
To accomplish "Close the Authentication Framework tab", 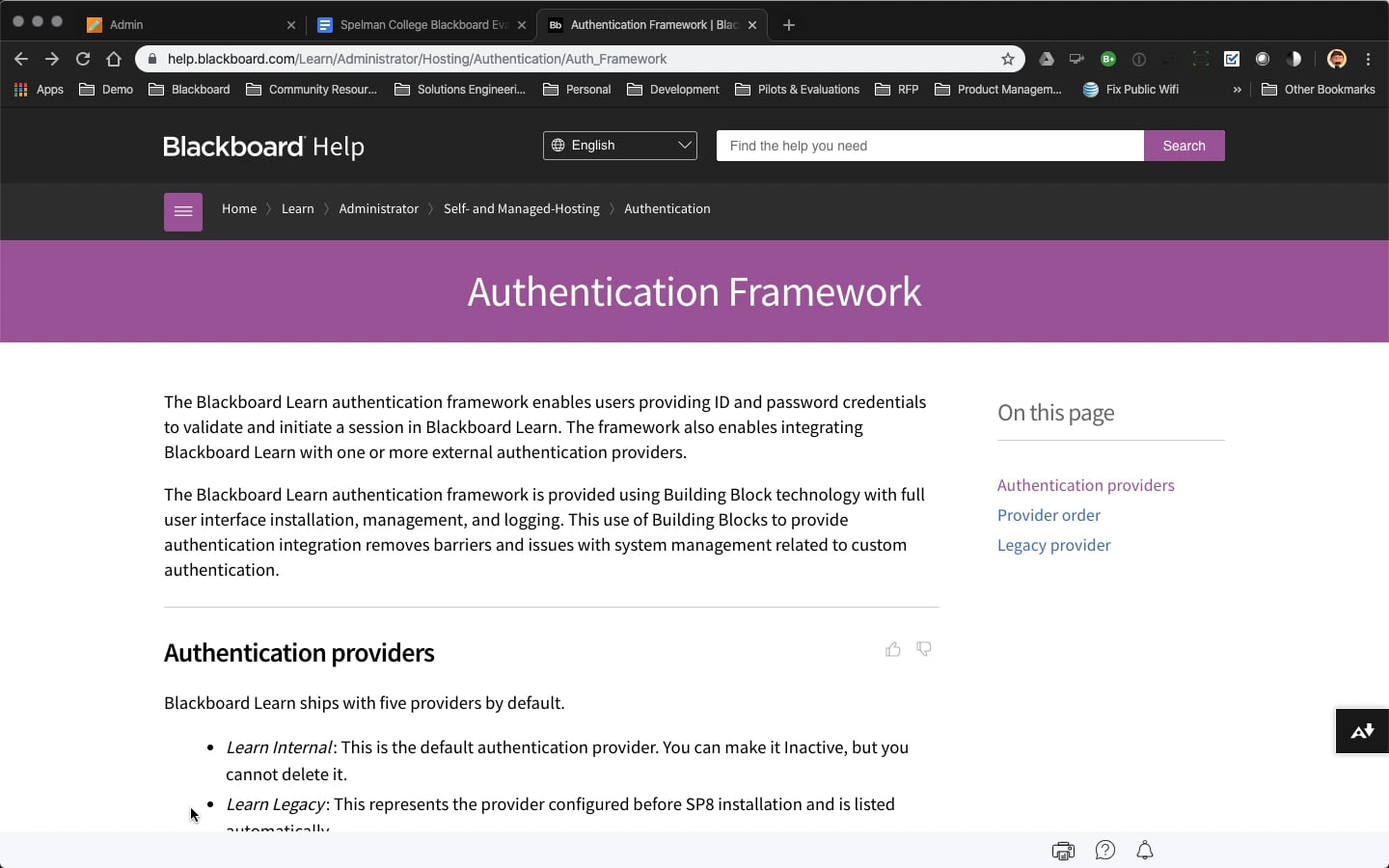I will click(752, 25).
